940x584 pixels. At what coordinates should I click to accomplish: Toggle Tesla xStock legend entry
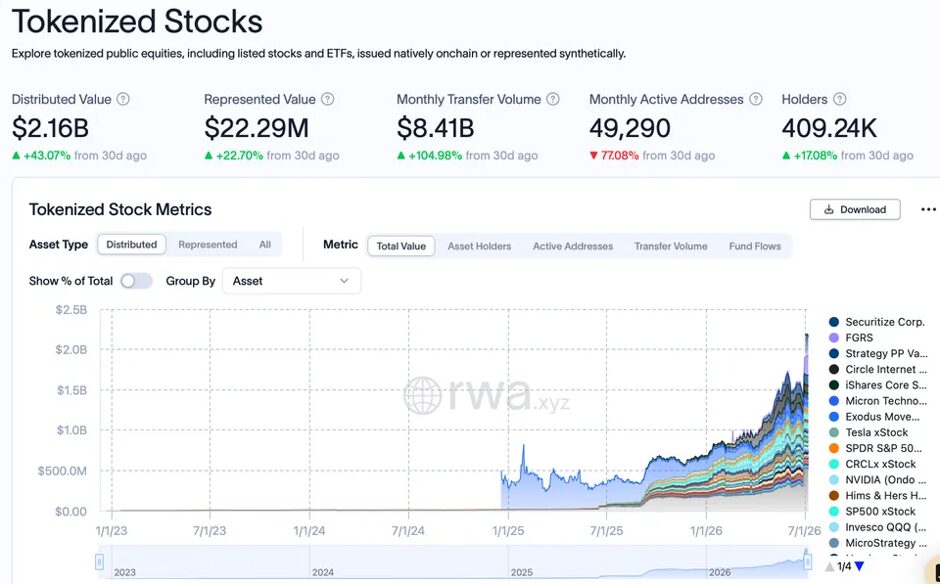(868, 432)
